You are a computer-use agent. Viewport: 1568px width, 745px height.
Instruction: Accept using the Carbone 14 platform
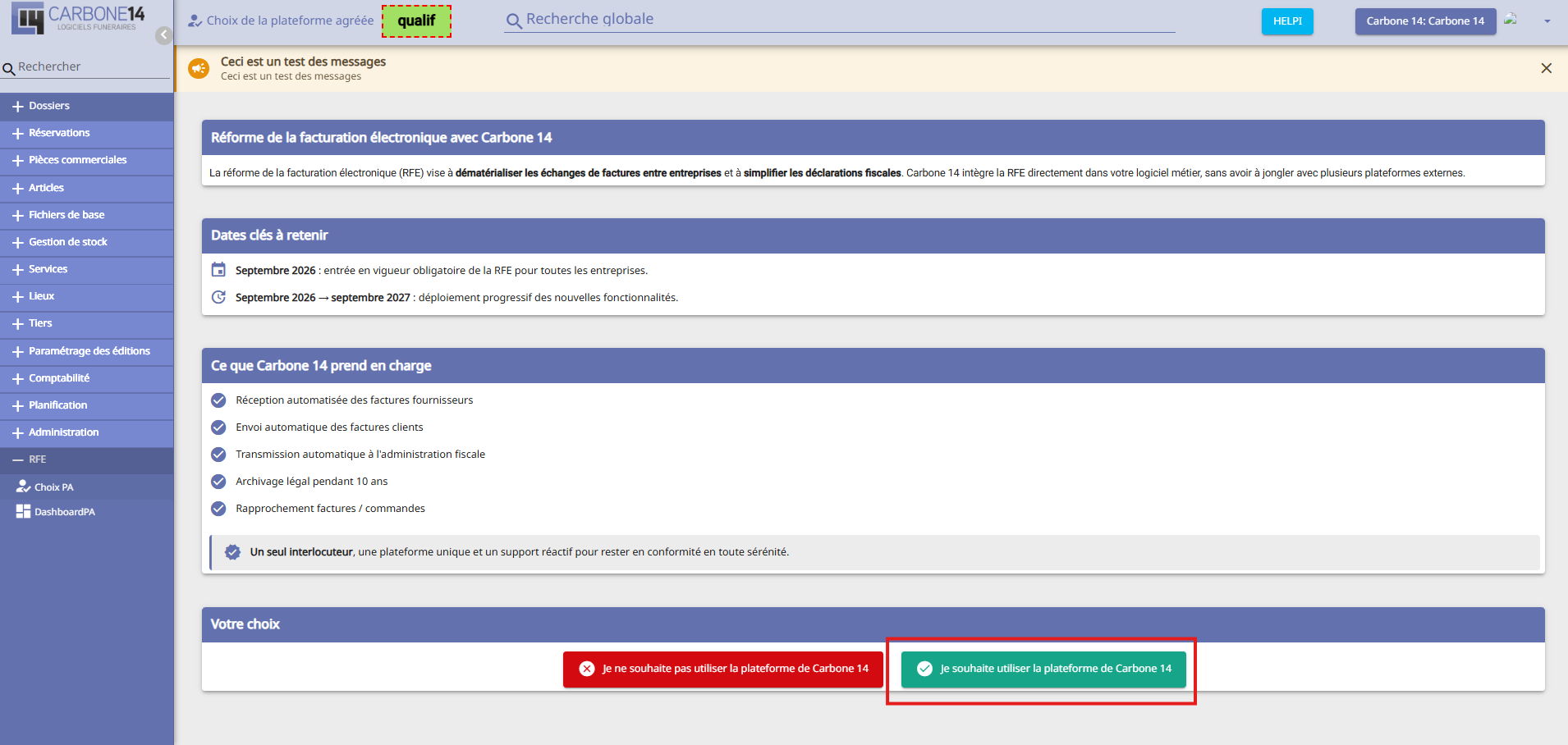[1043, 669]
